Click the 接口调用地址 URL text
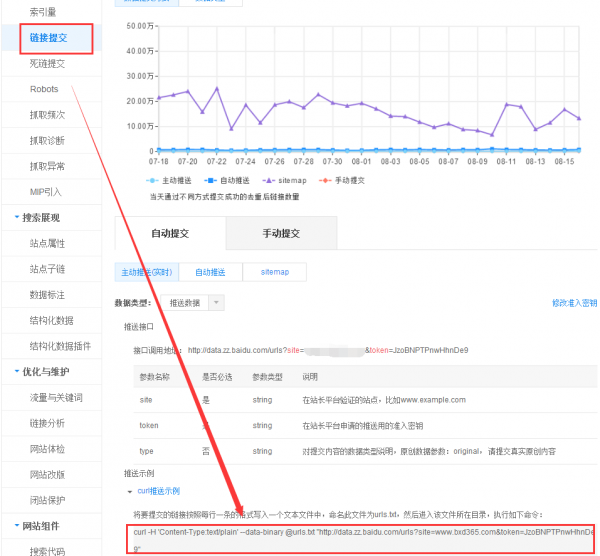The height and width of the screenshot is (556, 600). coord(328,350)
